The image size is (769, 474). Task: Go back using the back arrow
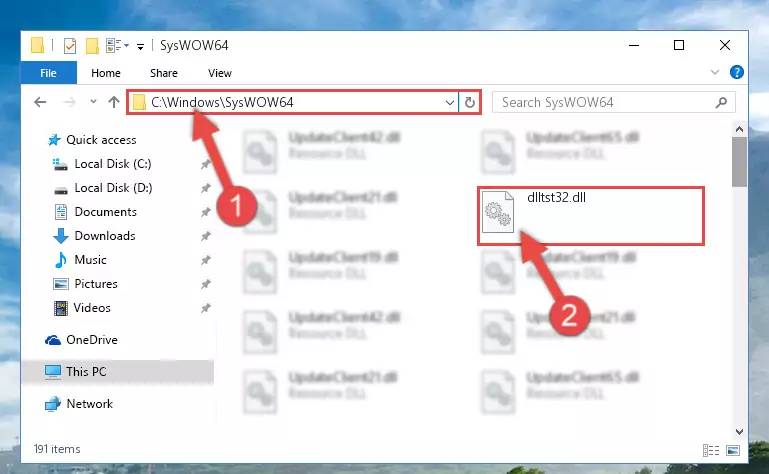point(40,102)
